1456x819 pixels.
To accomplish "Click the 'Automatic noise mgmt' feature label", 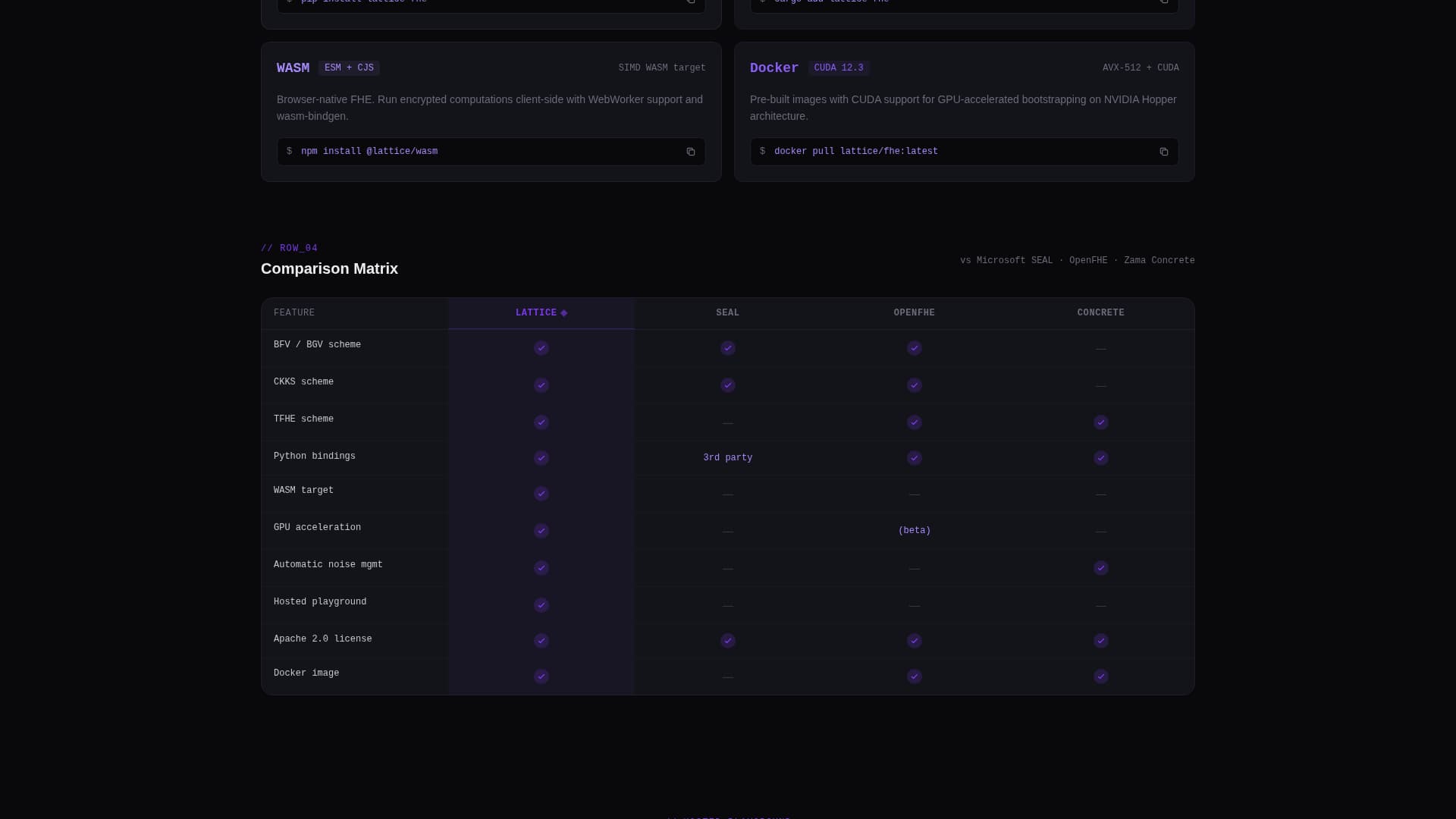I will 328,565.
